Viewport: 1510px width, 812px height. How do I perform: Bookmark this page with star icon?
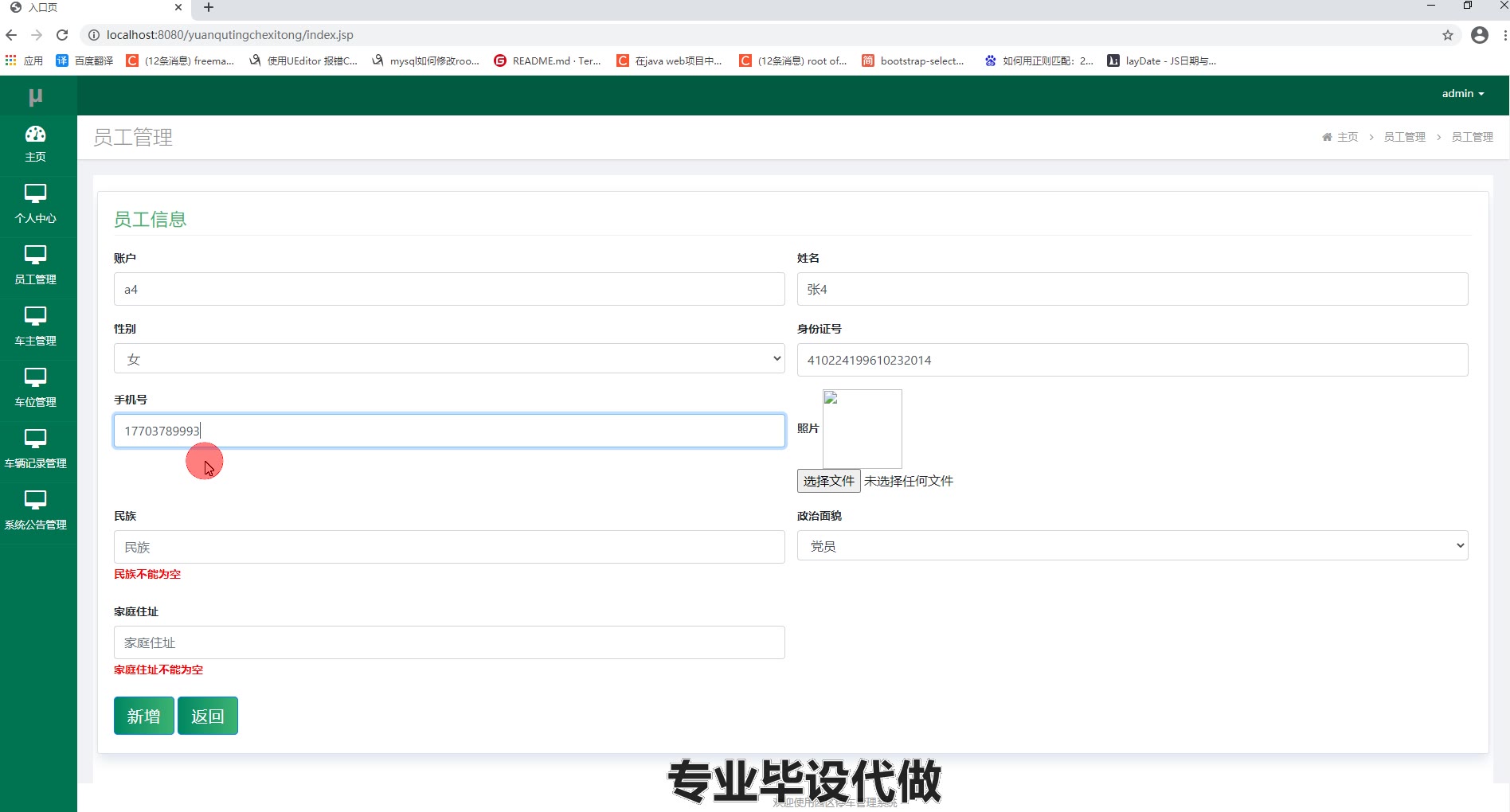[x=1448, y=35]
